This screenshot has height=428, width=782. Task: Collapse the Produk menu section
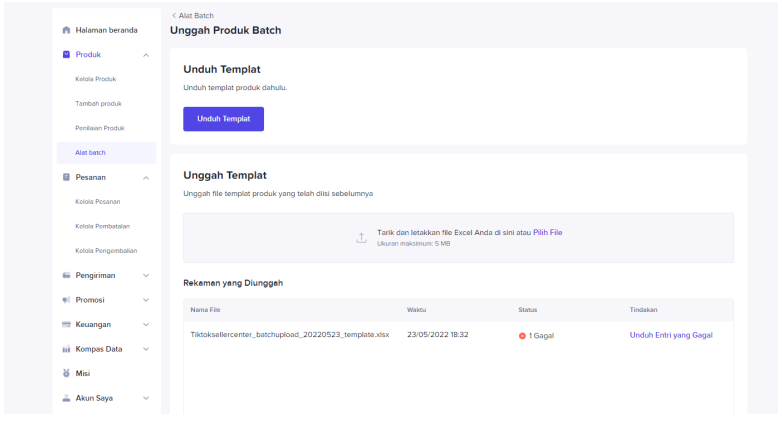pyautogui.click(x=146, y=55)
